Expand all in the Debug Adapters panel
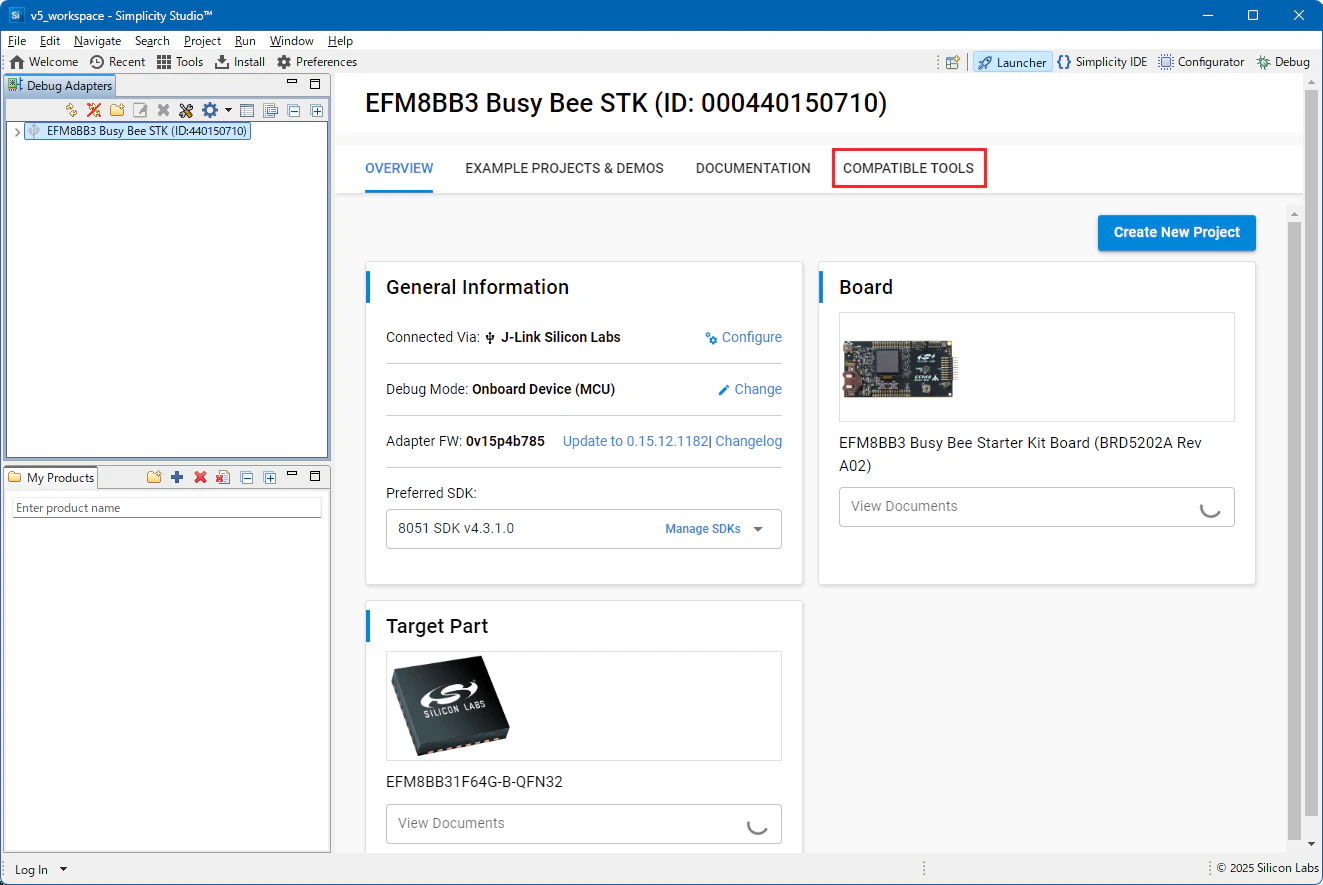The height and width of the screenshot is (885, 1323). [316, 110]
